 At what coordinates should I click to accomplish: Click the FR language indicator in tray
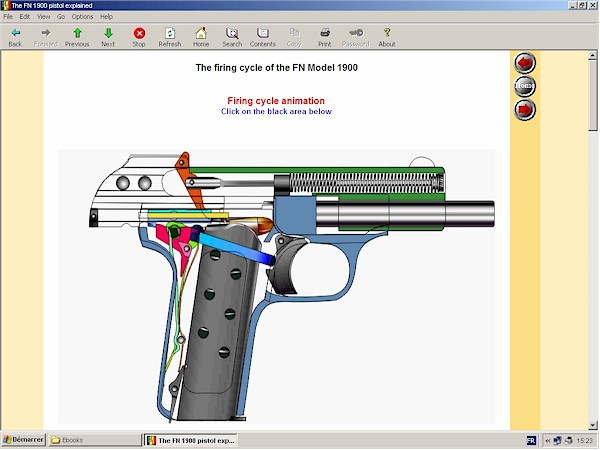531,440
